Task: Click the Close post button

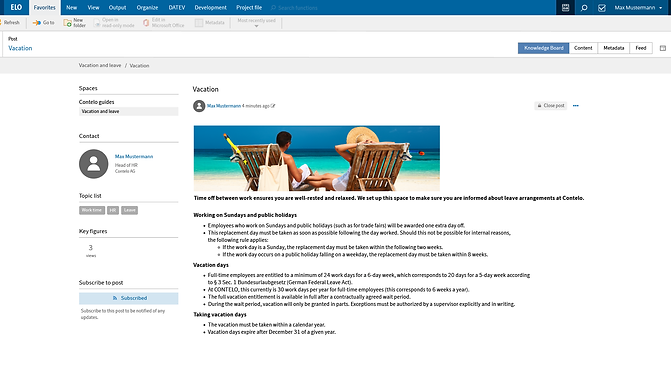Action: [551, 106]
